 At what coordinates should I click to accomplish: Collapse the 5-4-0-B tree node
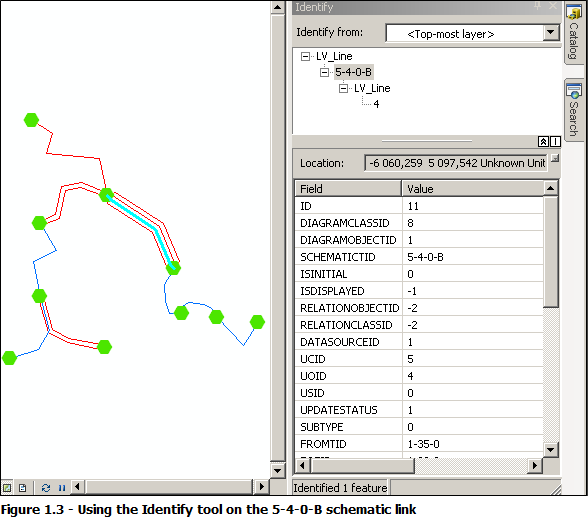tap(324, 72)
